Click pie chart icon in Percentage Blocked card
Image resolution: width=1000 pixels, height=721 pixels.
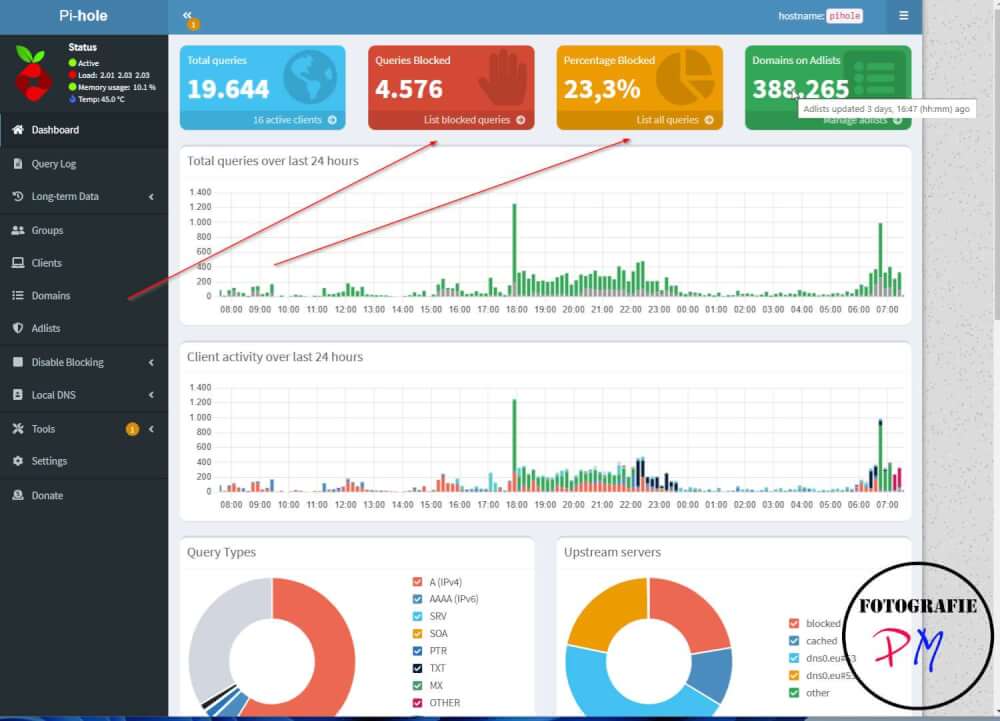coord(686,78)
